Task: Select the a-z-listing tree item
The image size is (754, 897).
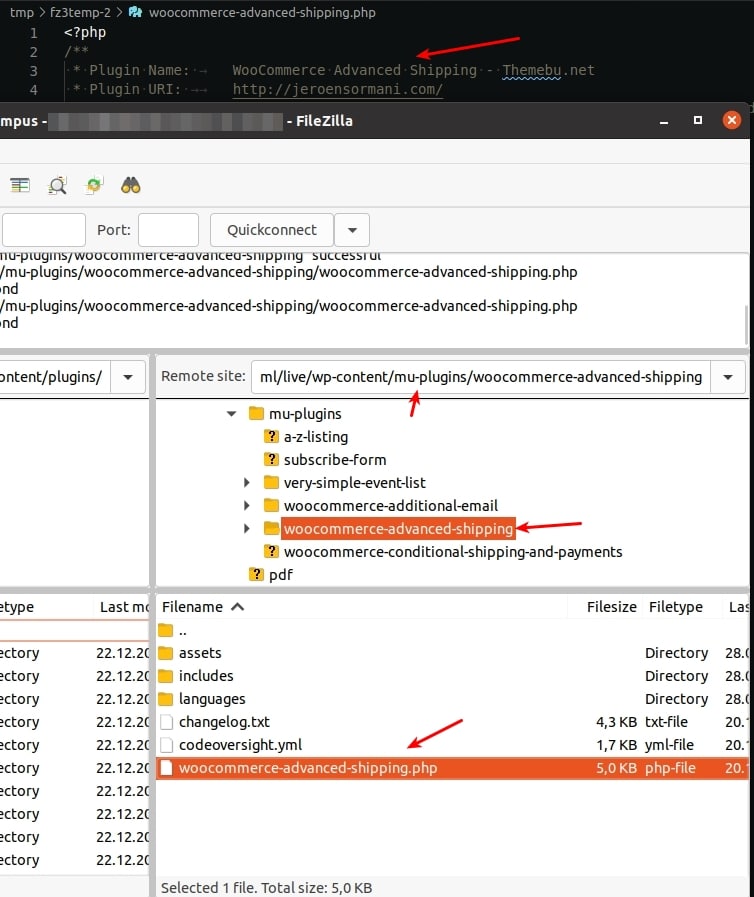Action: pos(316,436)
